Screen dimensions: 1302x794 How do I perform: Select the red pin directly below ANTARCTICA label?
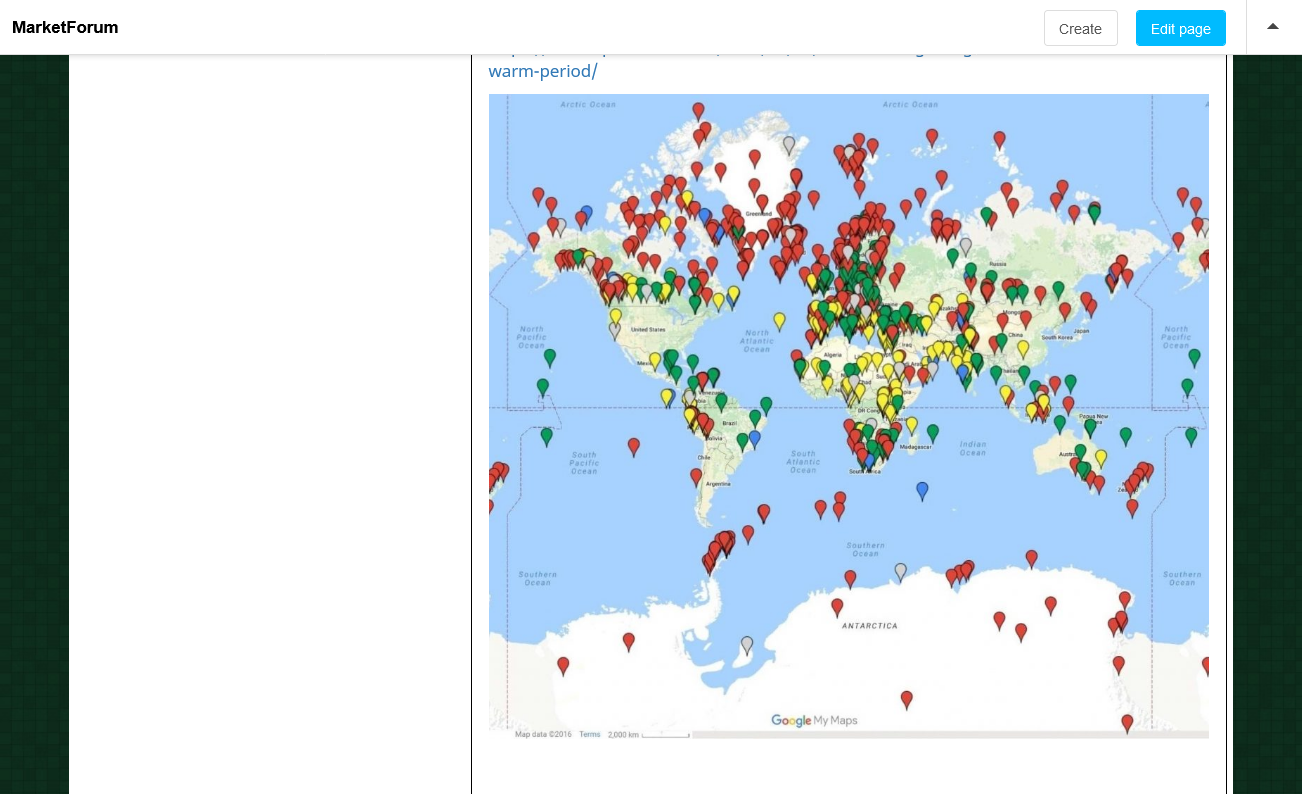coord(906,699)
